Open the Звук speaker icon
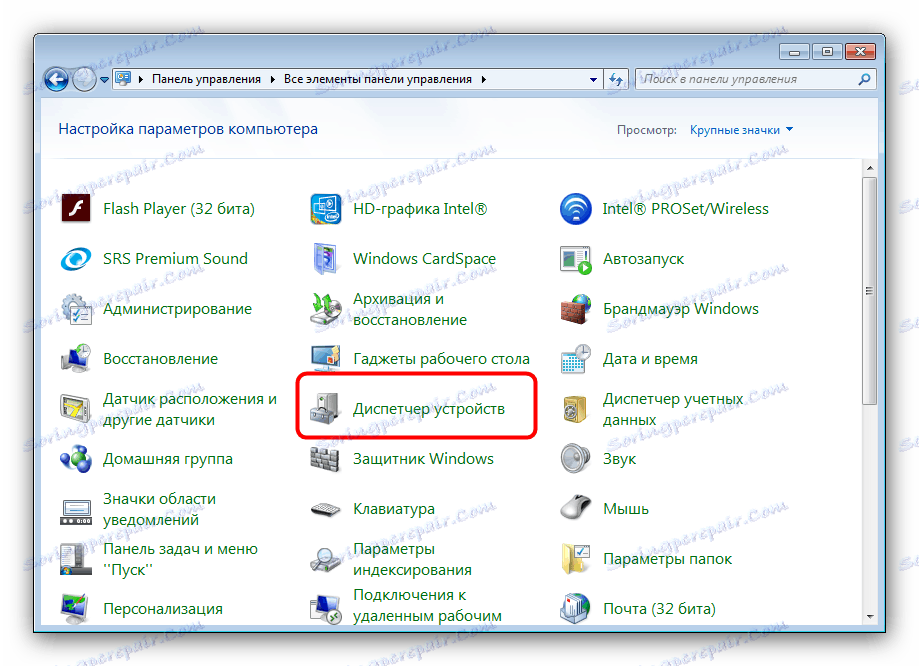 click(x=576, y=459)
